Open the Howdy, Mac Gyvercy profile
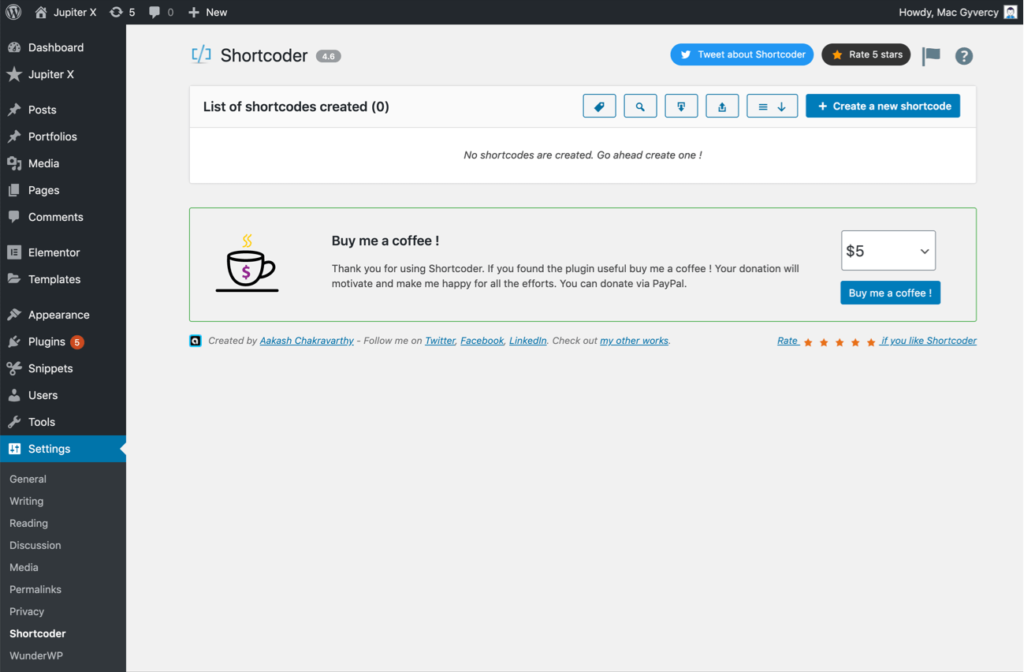 [948, 12]
